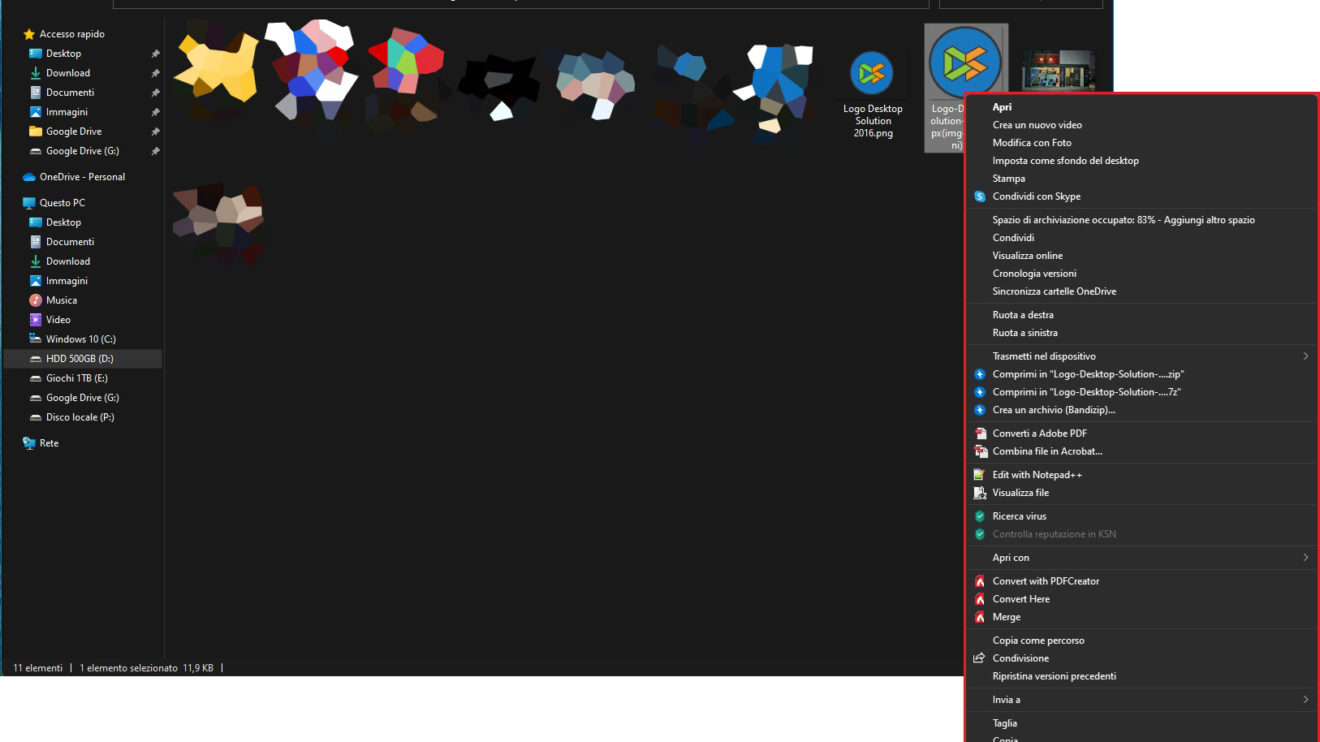The width and height of the screenshot is (1320, 742).
Task: Open Desktop under Accesso rapido
Action: (x=63, y=54)
